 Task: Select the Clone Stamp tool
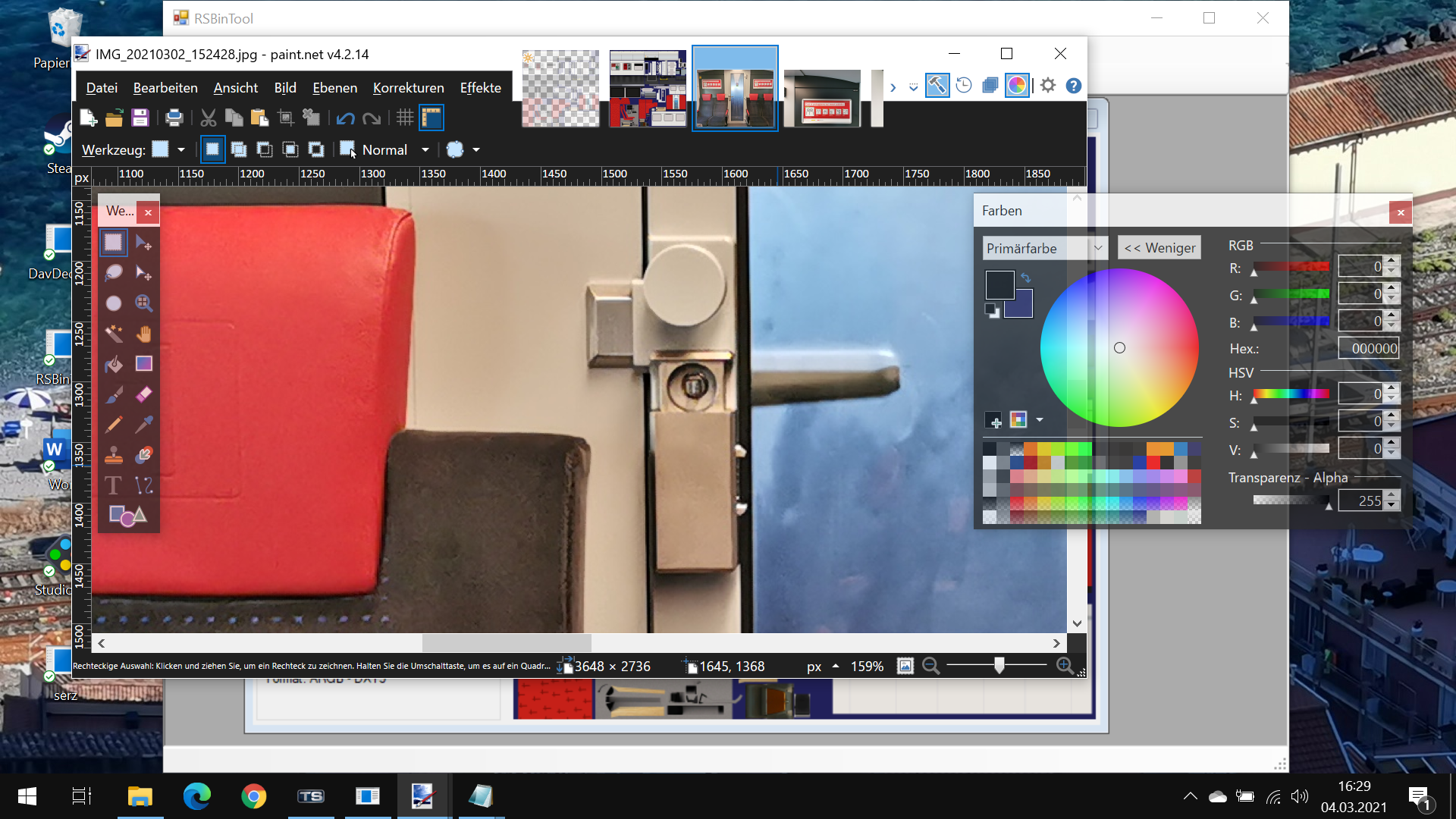[114, 455]
